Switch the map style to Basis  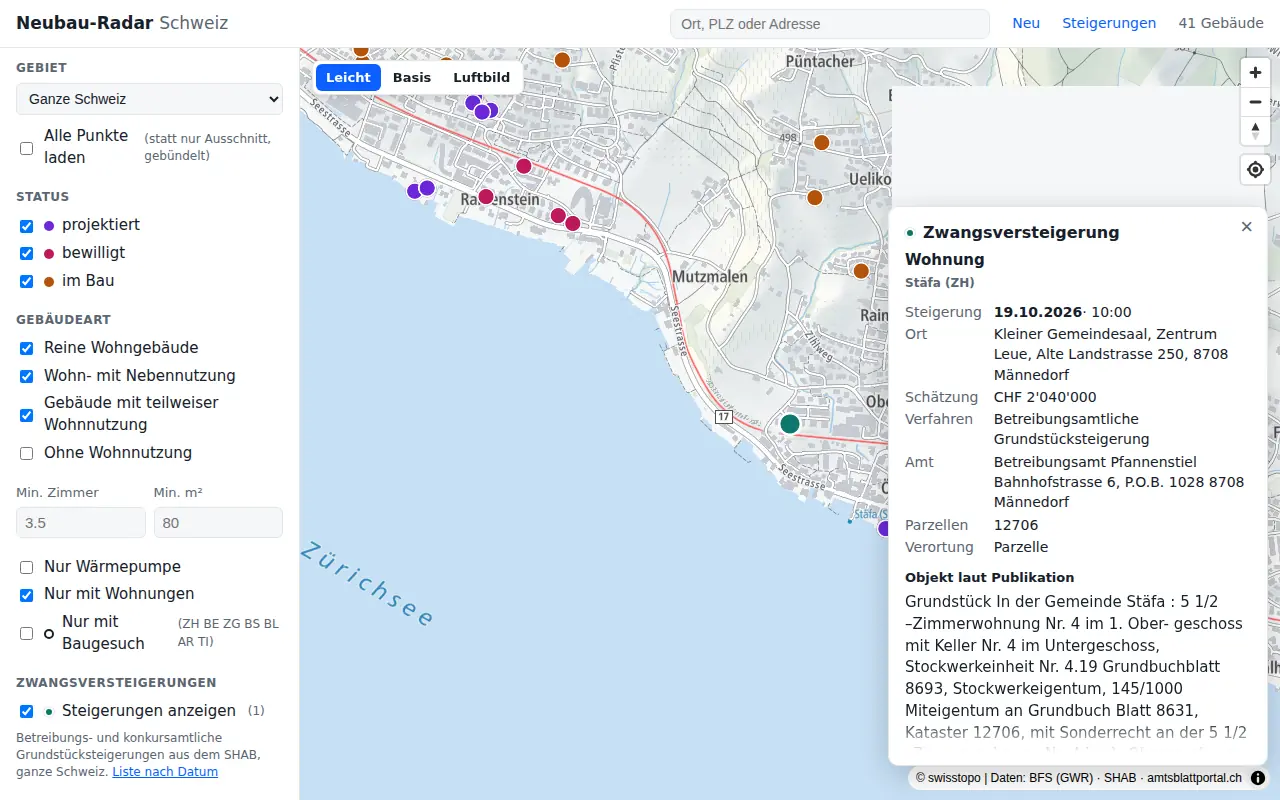pyautogui.click(x=412, y=78)
